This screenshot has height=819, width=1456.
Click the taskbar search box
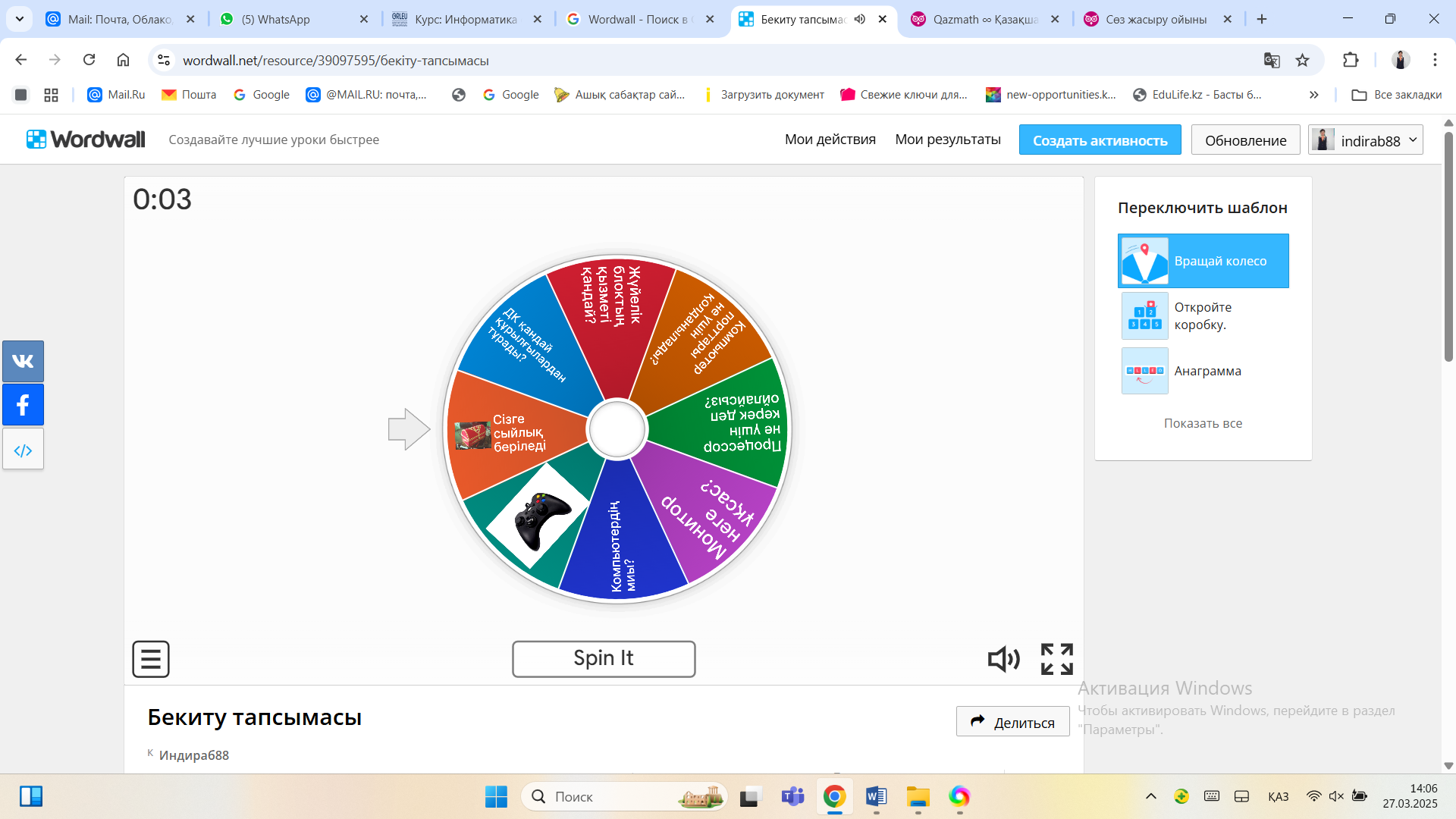(x=624, y=797)
